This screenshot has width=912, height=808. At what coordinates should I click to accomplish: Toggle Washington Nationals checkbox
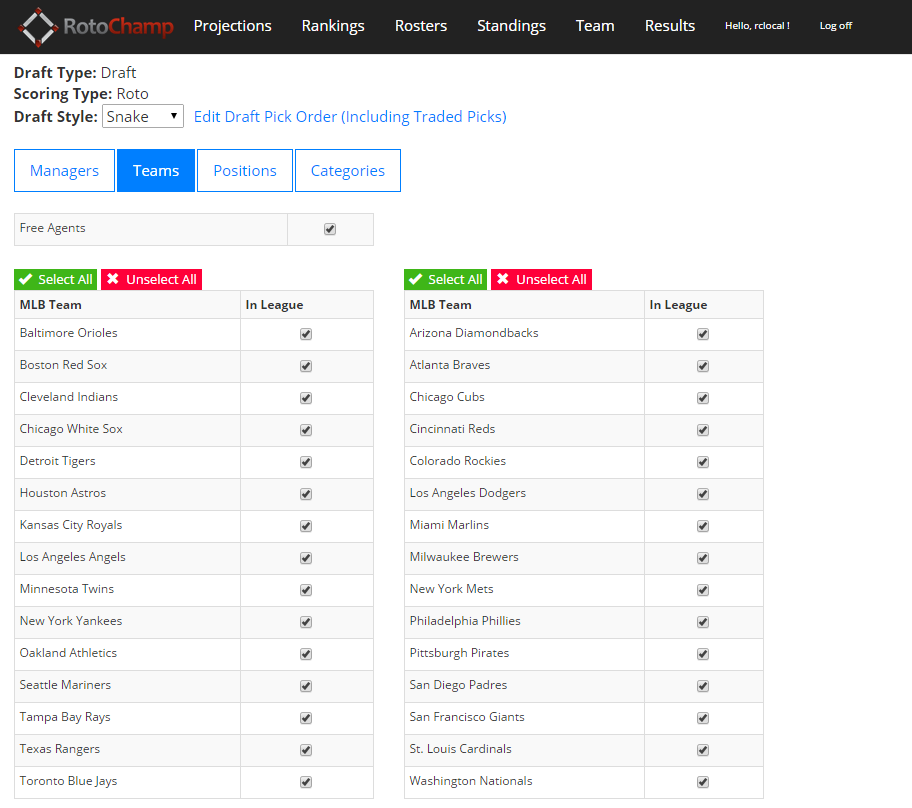[703, 782]
